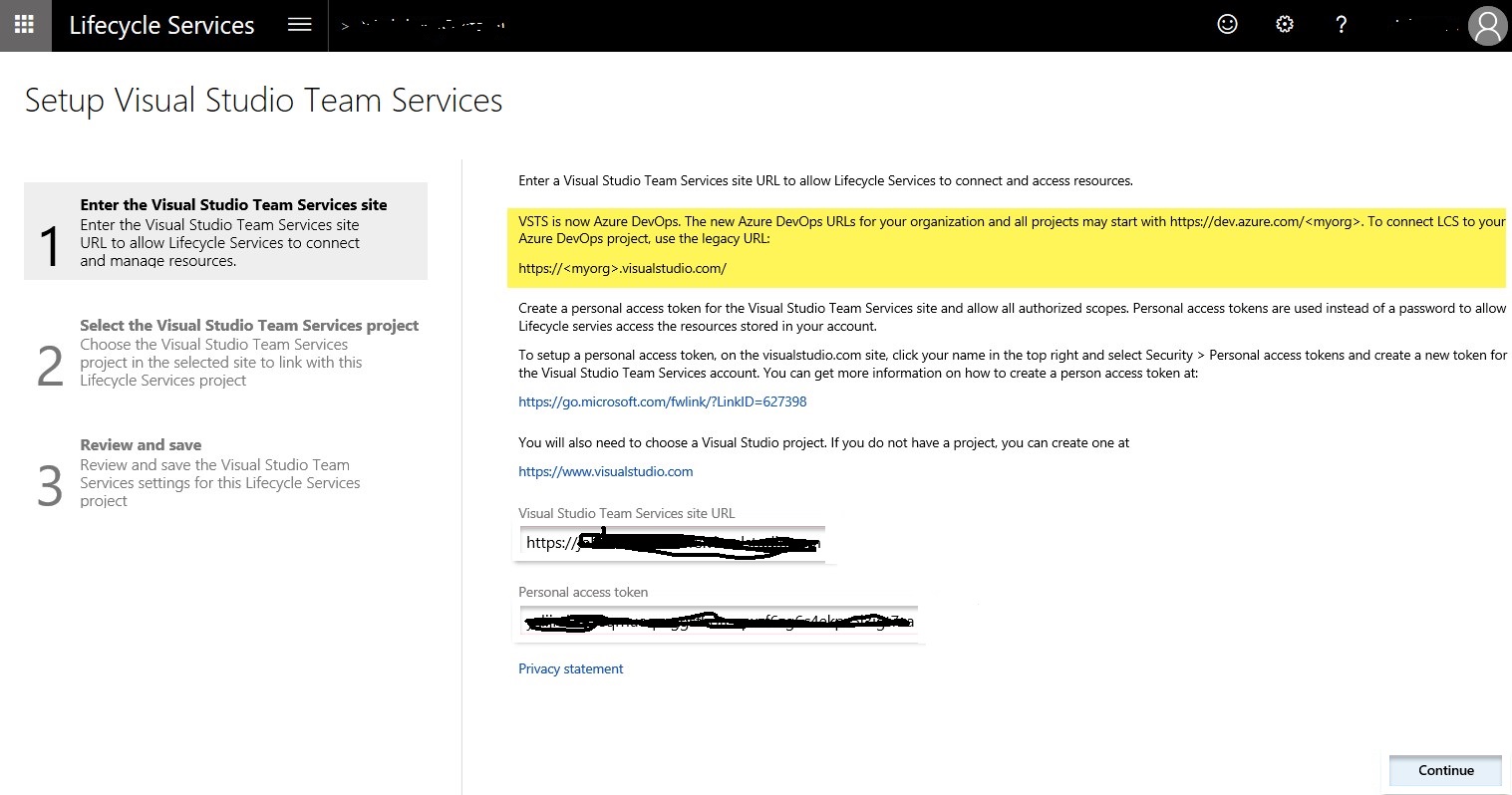The width and height of the screenshot is (1512, 795).
Task: Open the go.microsoft.com fwlink link
Action: click(662, 401)
